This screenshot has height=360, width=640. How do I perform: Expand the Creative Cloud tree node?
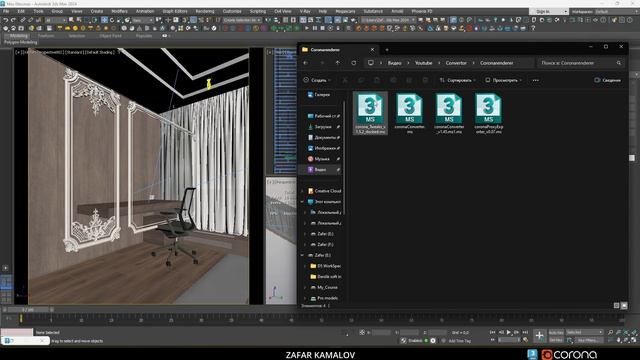302,191
